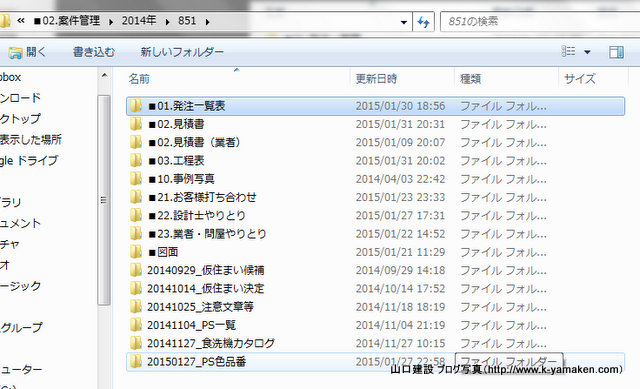Select the ■03.工程表 folder icon
640x389 pixels.
[x=136, y=161]
